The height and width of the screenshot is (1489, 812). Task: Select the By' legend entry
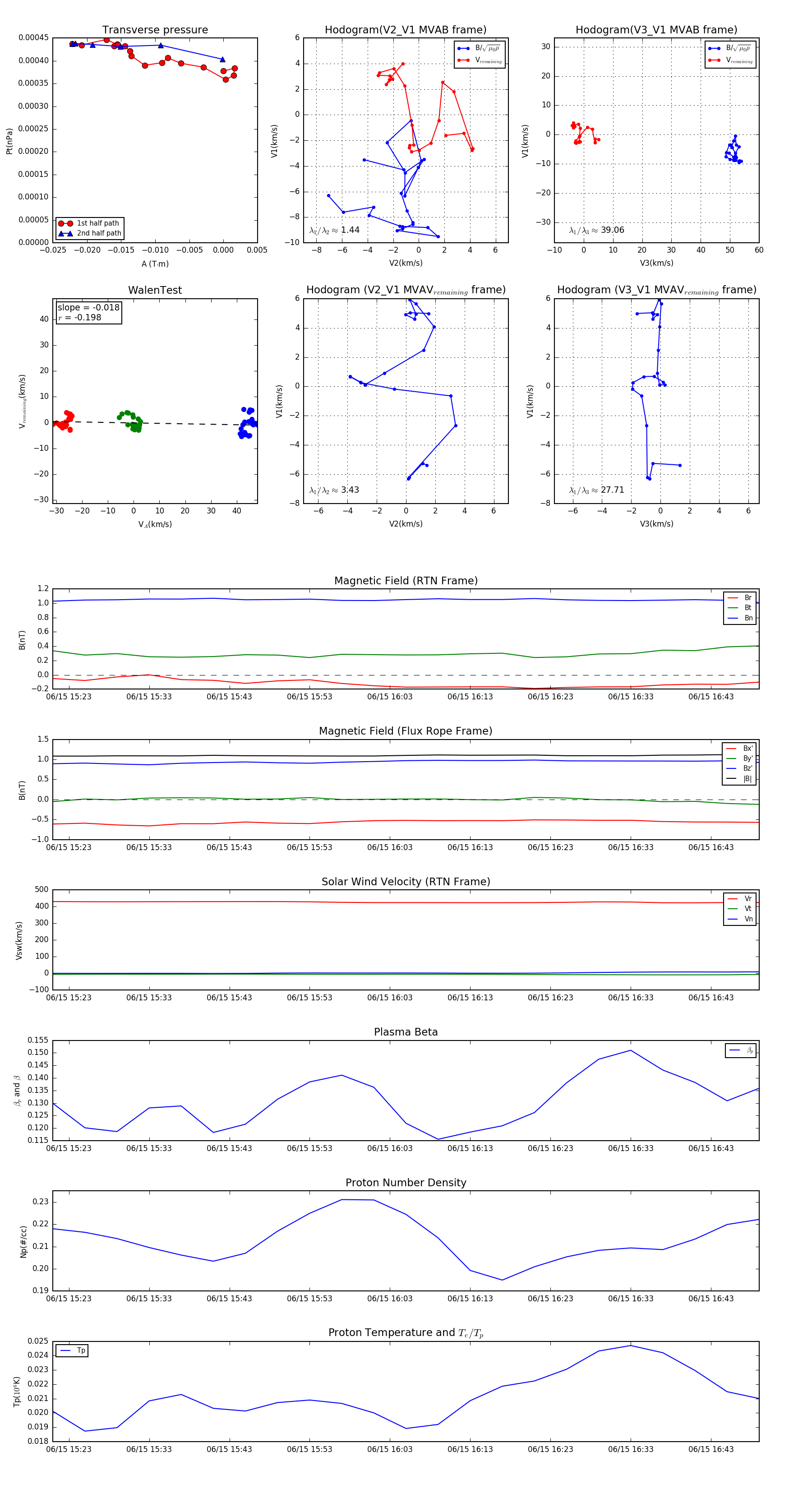pyautogui.click(x=739, y=758)
